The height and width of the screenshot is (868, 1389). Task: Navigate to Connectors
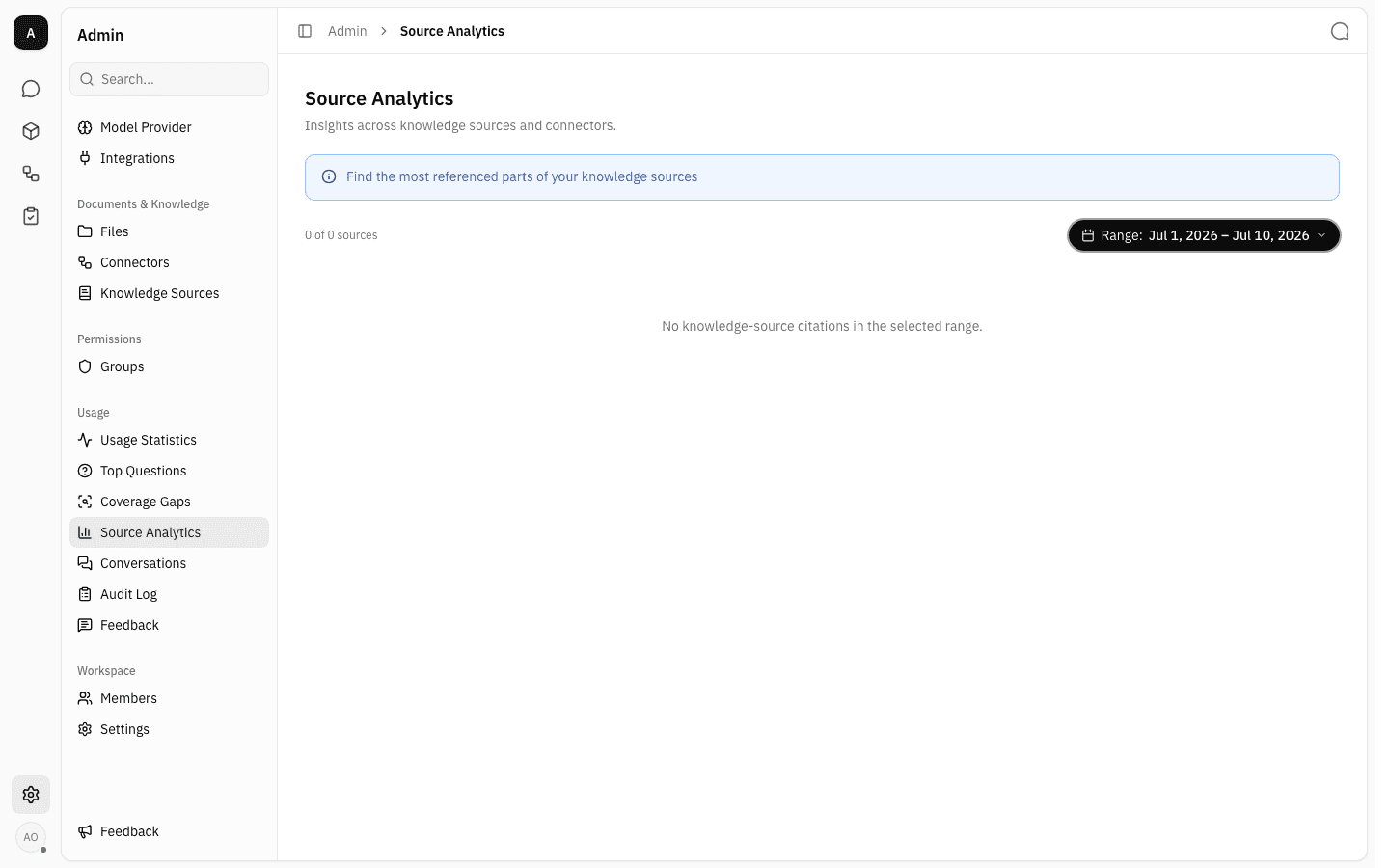coord(169,262)
